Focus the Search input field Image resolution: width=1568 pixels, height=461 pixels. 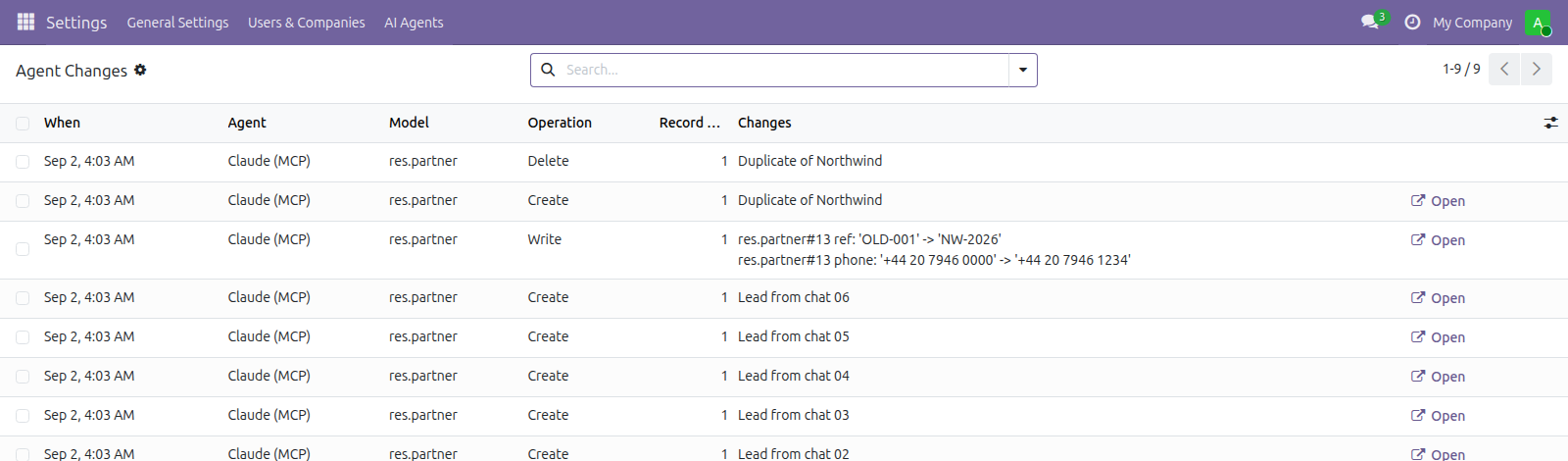point(784,70)
